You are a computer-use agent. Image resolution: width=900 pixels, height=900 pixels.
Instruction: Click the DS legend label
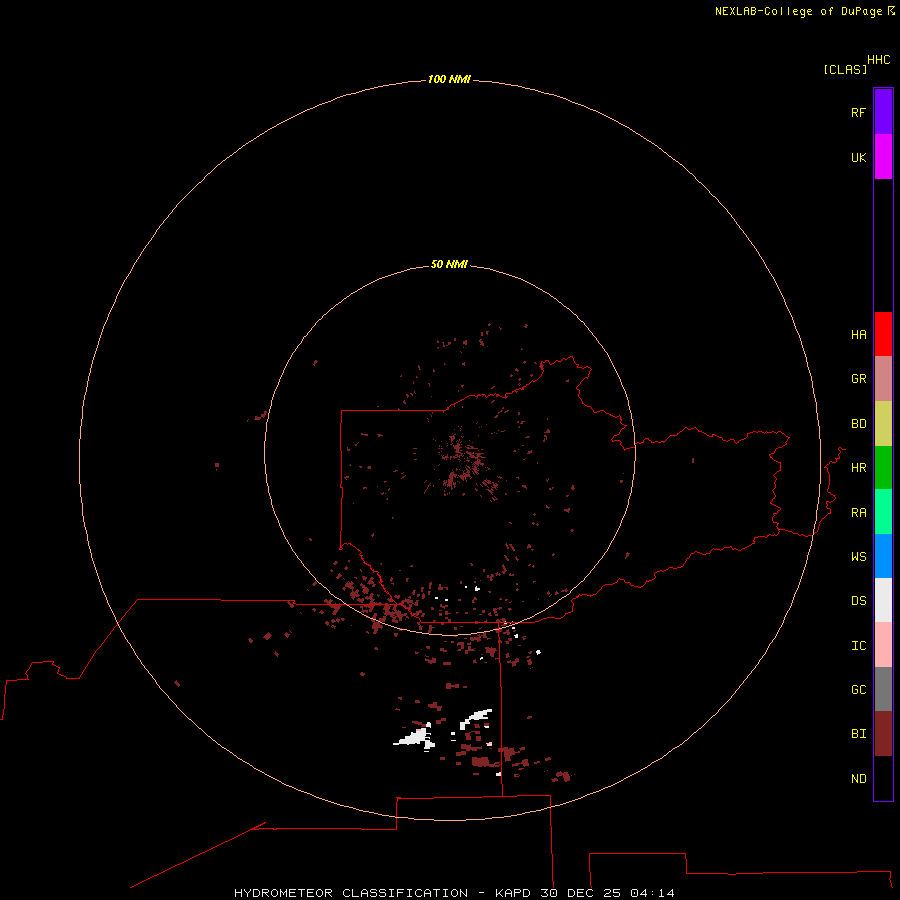(858, 601)
